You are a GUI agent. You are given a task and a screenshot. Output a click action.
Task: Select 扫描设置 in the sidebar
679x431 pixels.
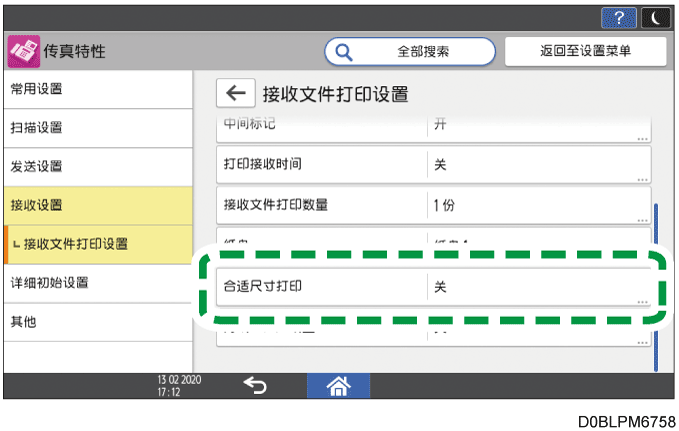[x=98, y=128]
